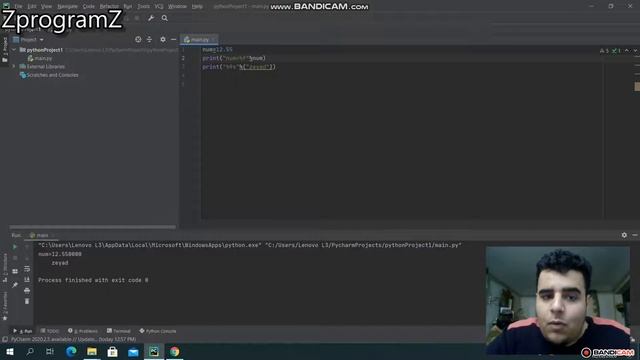Click the pin tab icon in Run panel
The image size is (640, 360).
pos(15,284)
